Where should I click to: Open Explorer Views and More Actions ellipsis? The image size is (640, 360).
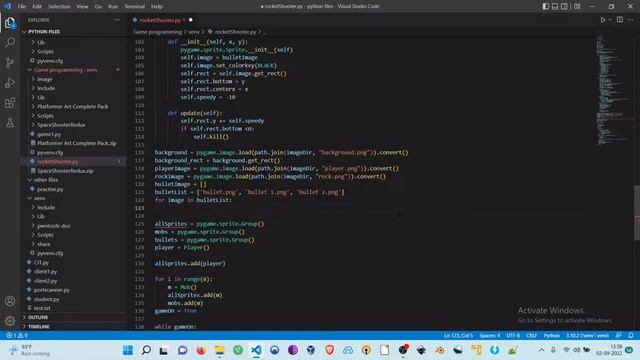pyautogui.click(x=117, y=20)
